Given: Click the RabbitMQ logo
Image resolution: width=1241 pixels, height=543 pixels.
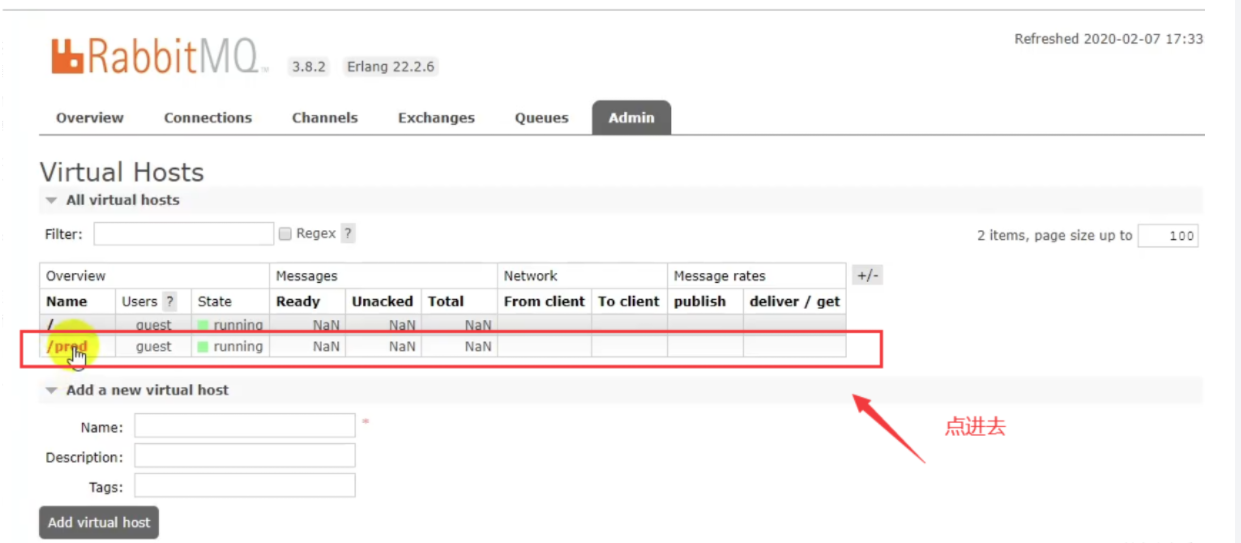Looking at the screenshot, I should pyautogui.click(x=160, y=57).
